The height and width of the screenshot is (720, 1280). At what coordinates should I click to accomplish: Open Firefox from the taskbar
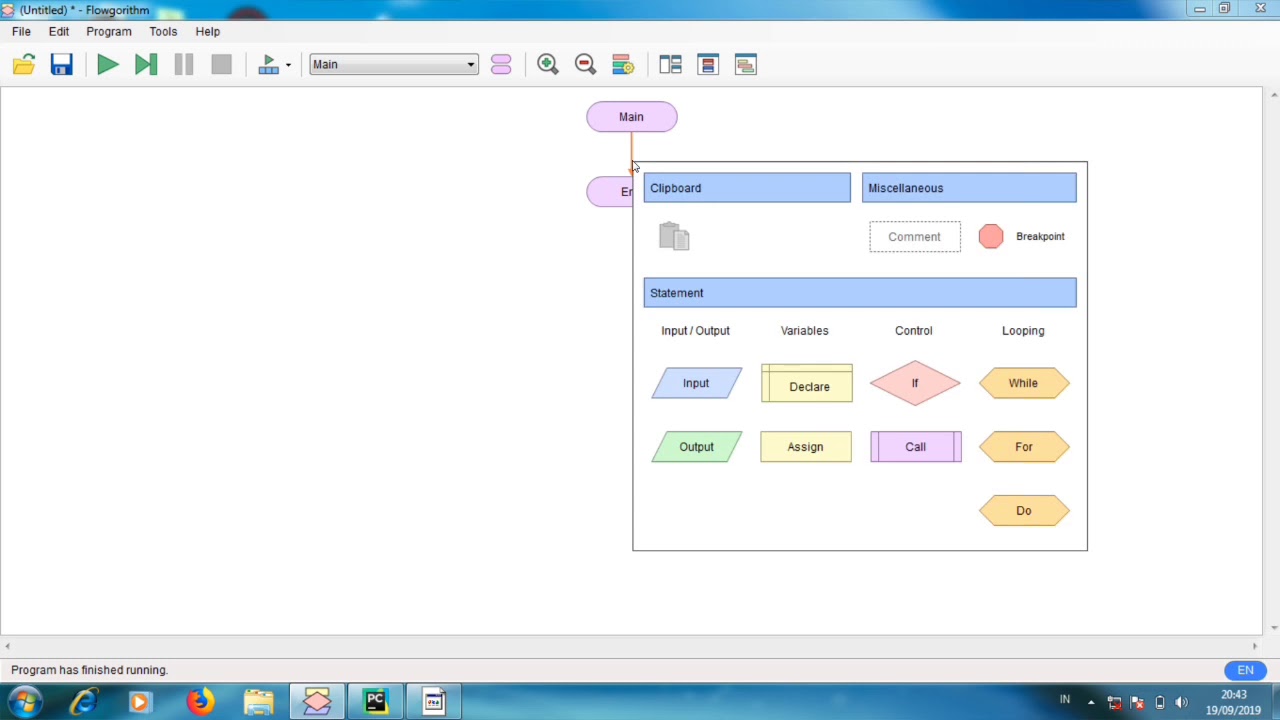(x=200, y=702)
